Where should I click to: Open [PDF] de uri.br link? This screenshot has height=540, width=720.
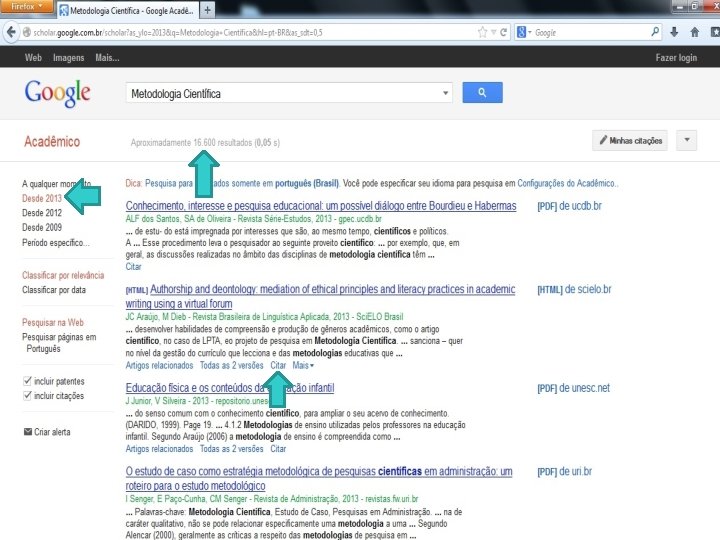(564, 472)
